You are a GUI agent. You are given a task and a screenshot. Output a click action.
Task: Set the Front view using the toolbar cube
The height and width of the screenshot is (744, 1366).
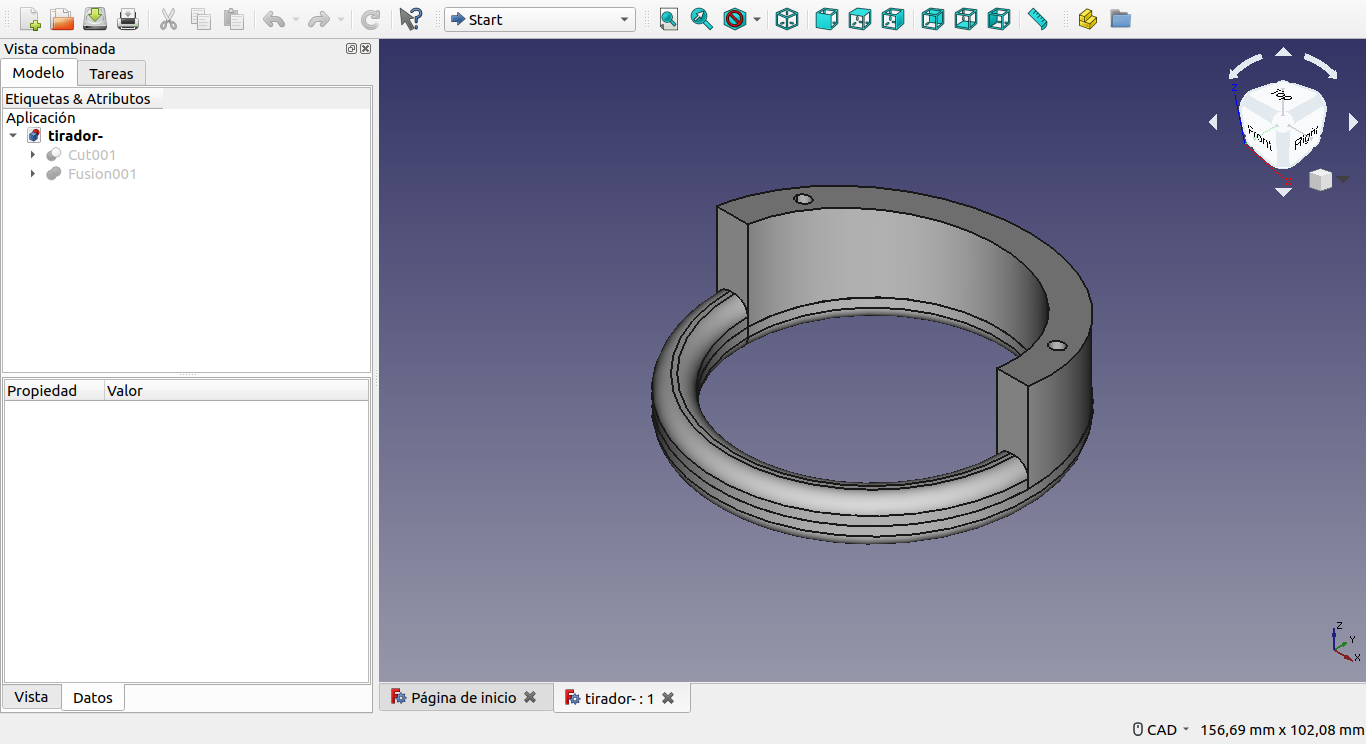pos(826,19)
